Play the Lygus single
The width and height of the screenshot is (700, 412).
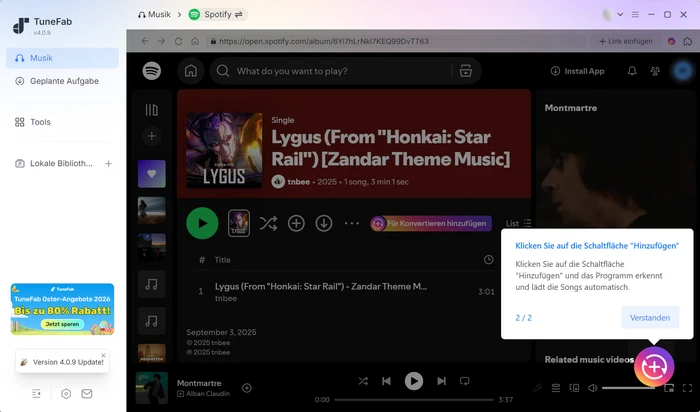202,223
